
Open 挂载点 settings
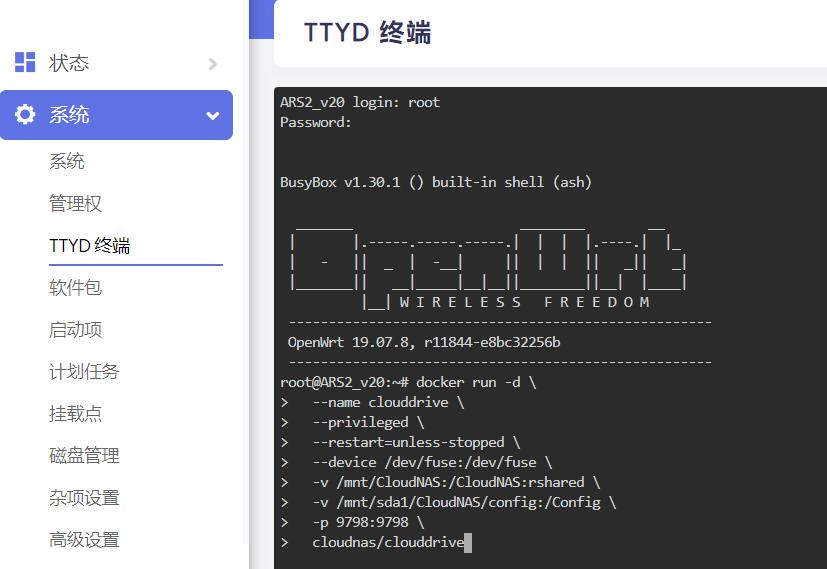point(75,413)
